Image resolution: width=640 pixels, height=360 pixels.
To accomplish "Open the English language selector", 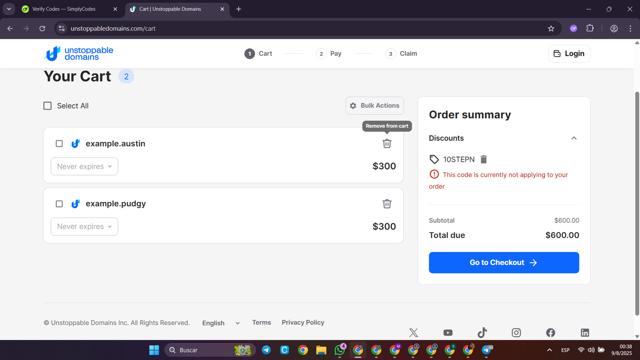I will 221,323.
